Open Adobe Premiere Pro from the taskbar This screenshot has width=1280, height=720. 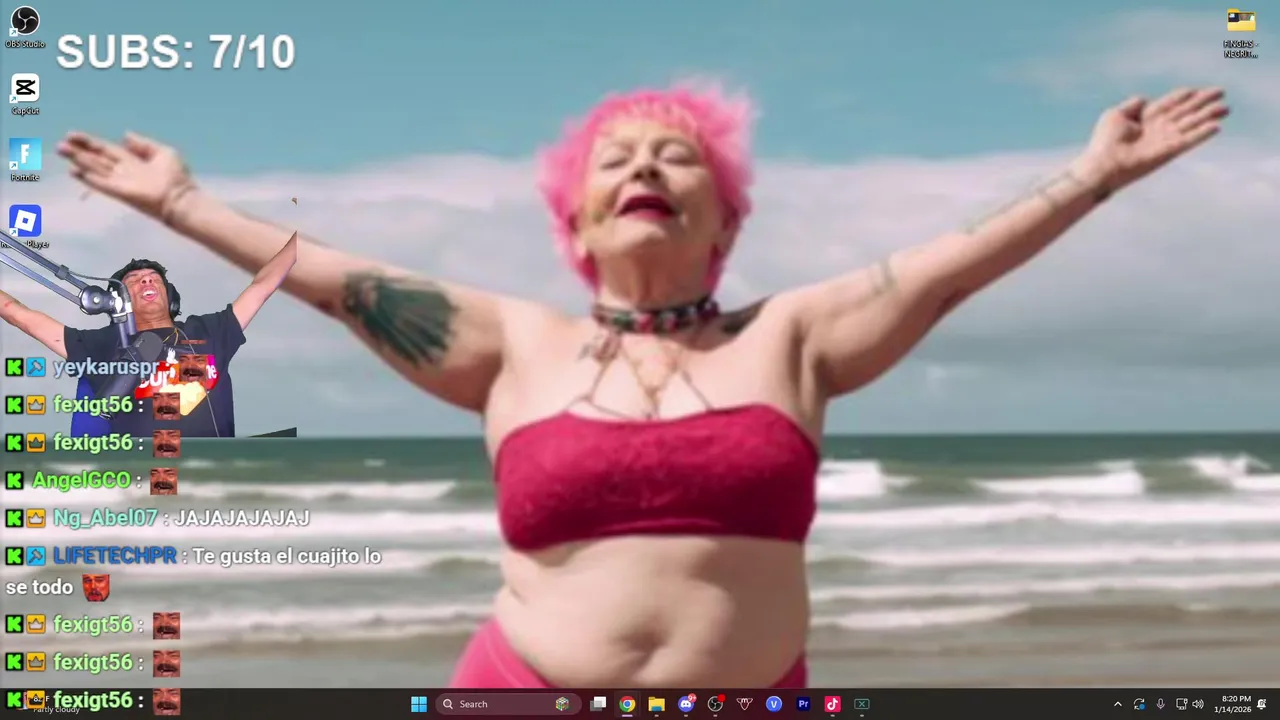(x=803, y=704)
